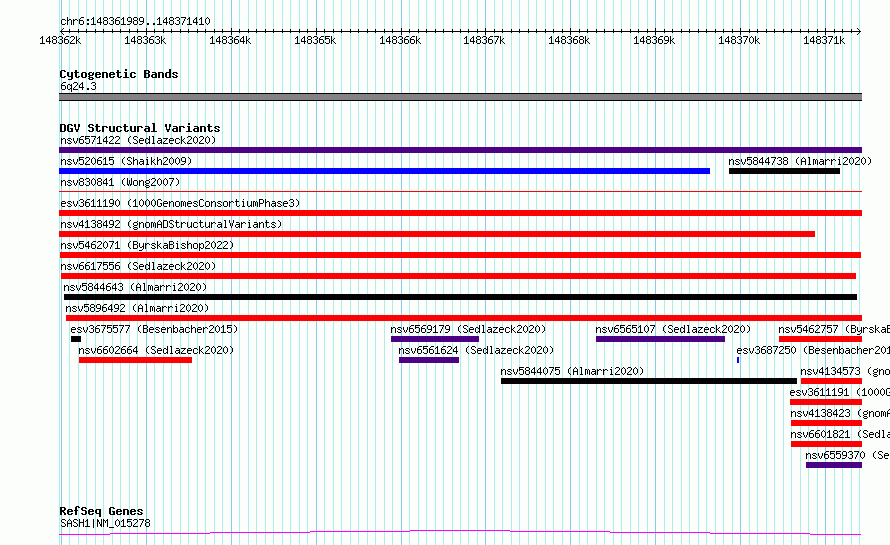Open esv3611190 (1000GenomesConsortiumPhase3) label
The width and height of the screenshot is (890, 545).
click(x=180, y=203)
